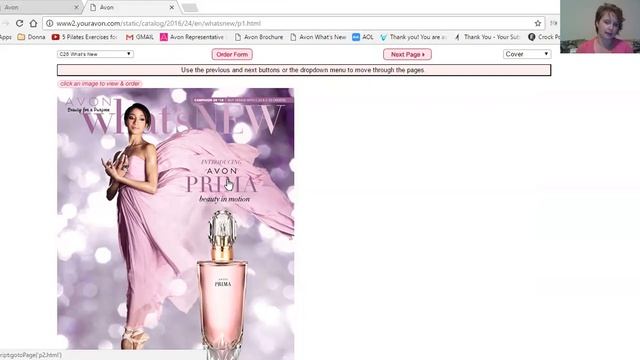
Task: Reload the page with the refresh icon
Action: tap(19, 23)
